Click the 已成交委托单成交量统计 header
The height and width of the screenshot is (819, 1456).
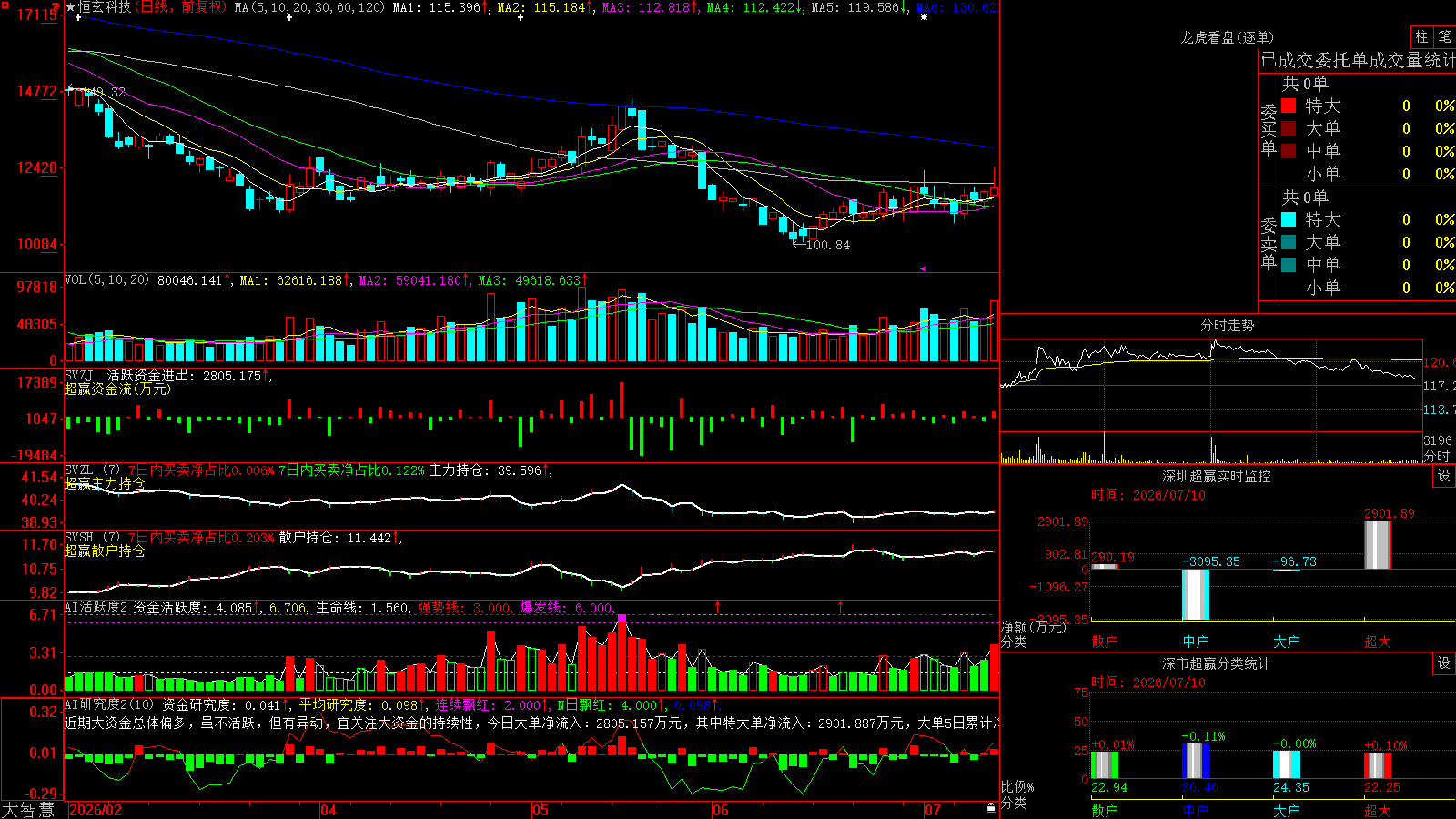pos(1358,60)
